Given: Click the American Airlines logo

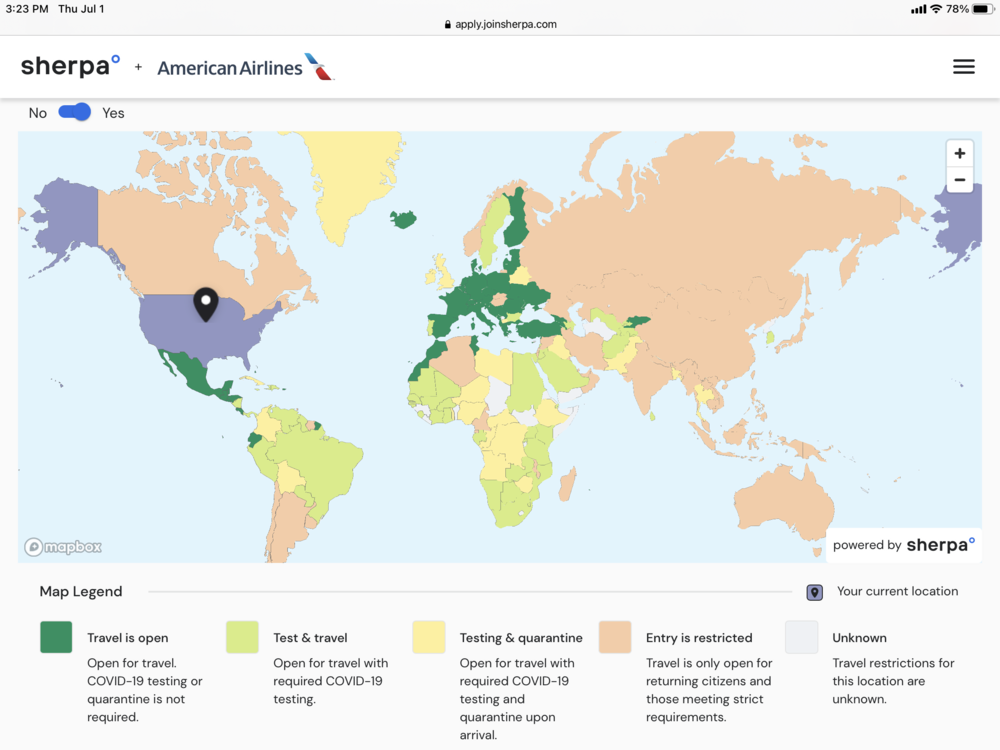Looking at the screenshot, I should 245,67.
